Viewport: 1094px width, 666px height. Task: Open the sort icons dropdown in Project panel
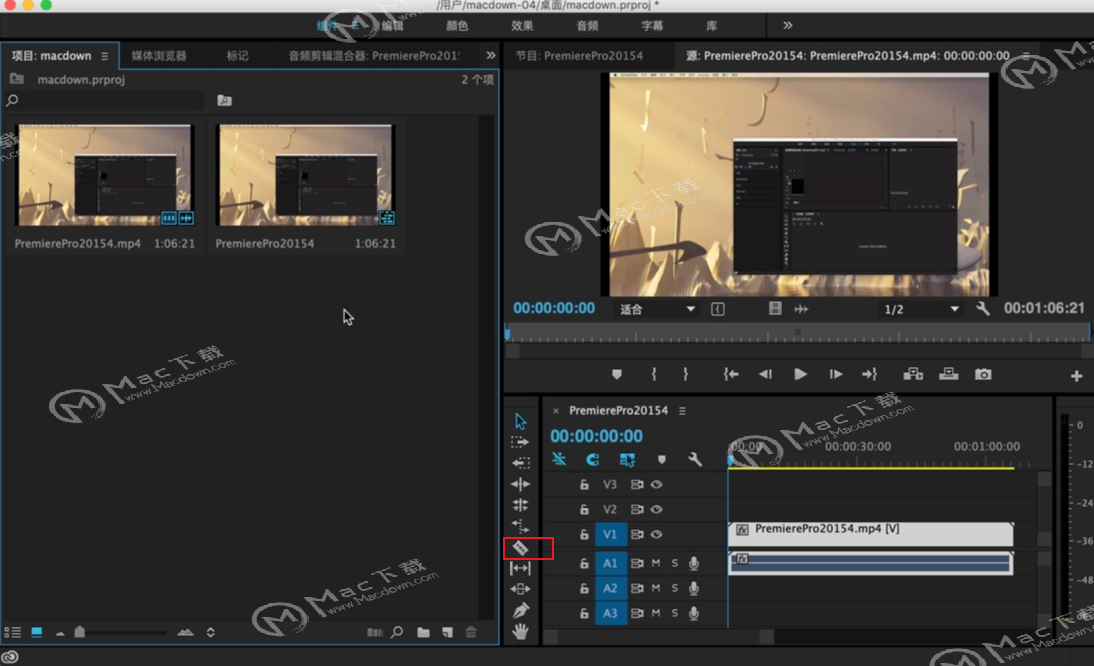click(x=210, y=633)
